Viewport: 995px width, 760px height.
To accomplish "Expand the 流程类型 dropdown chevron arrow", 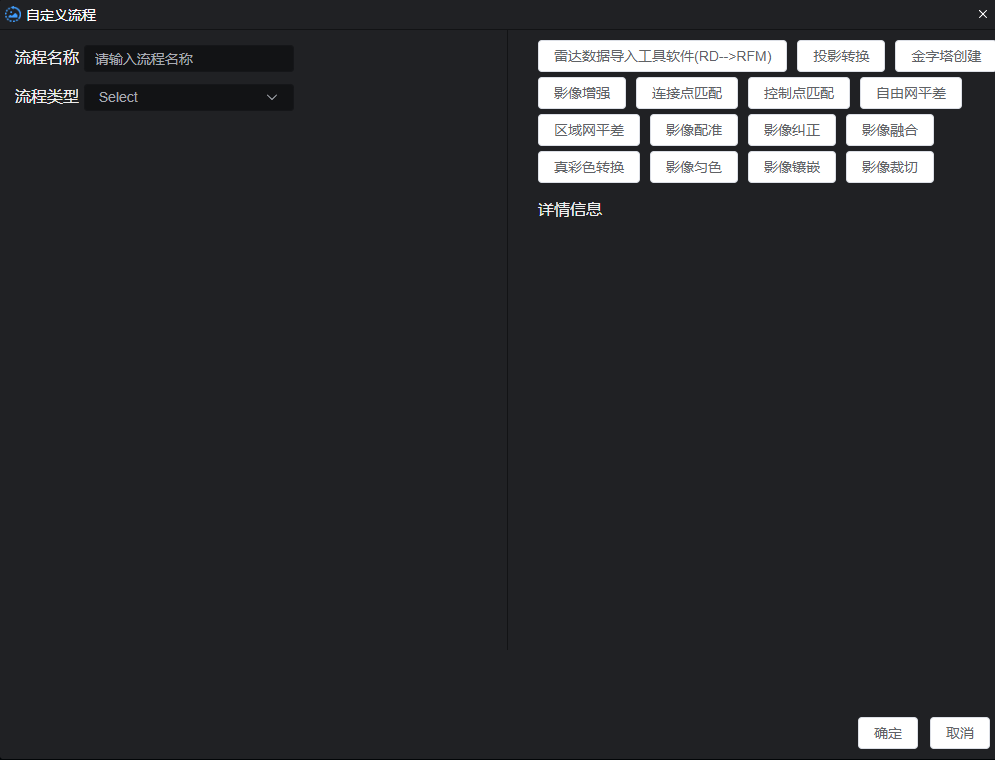I will click(271, 97).
